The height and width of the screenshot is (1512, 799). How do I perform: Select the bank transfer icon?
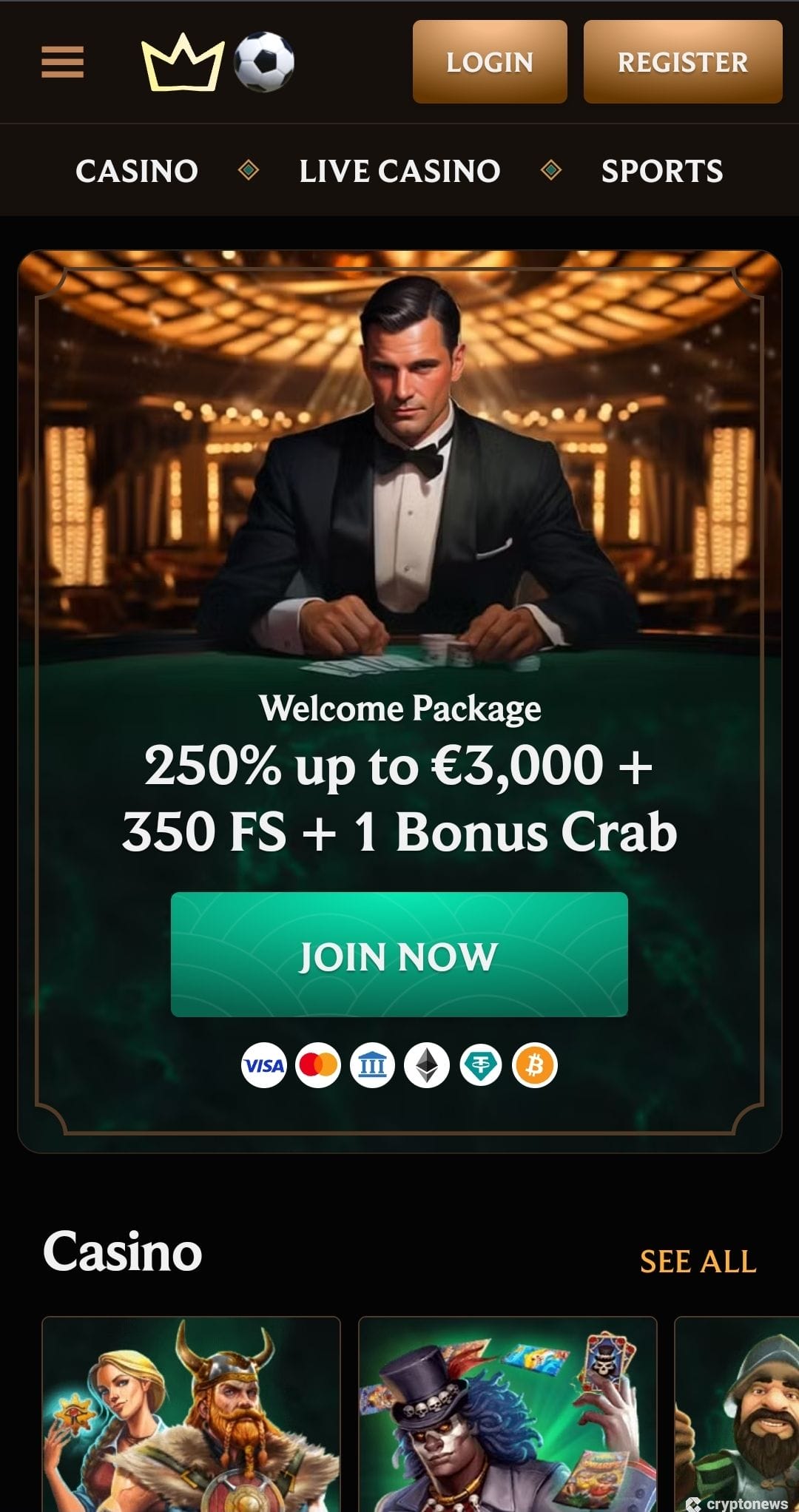[x=372, y=1065]
